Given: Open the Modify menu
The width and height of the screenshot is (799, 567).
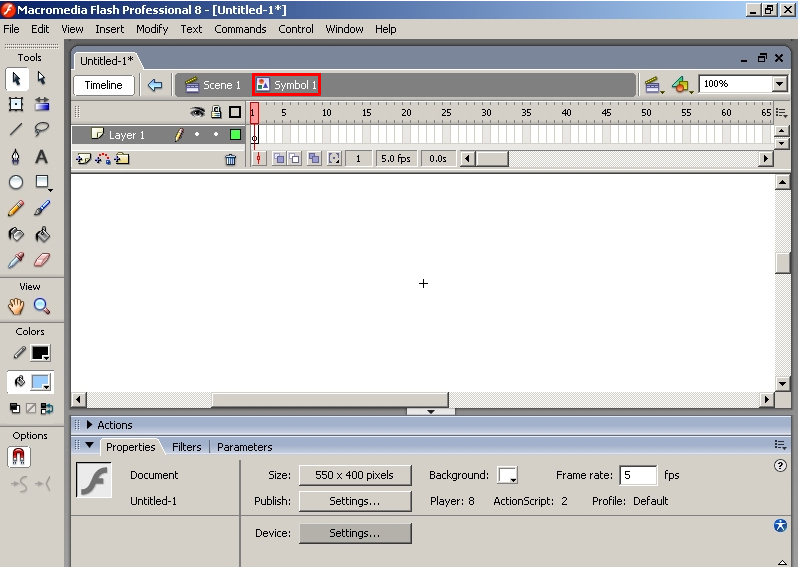Looking at the screenshot, I should click(x=152, y=29).
